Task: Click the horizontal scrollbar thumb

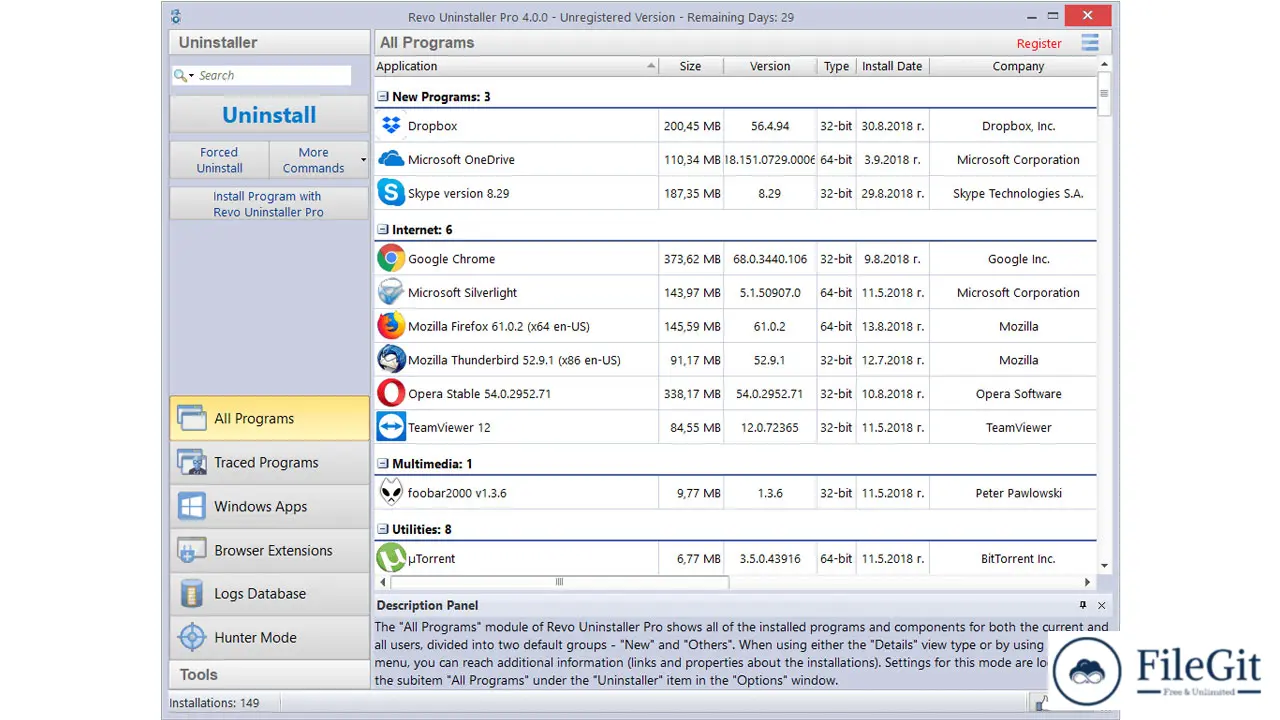Action: [560, 582]
